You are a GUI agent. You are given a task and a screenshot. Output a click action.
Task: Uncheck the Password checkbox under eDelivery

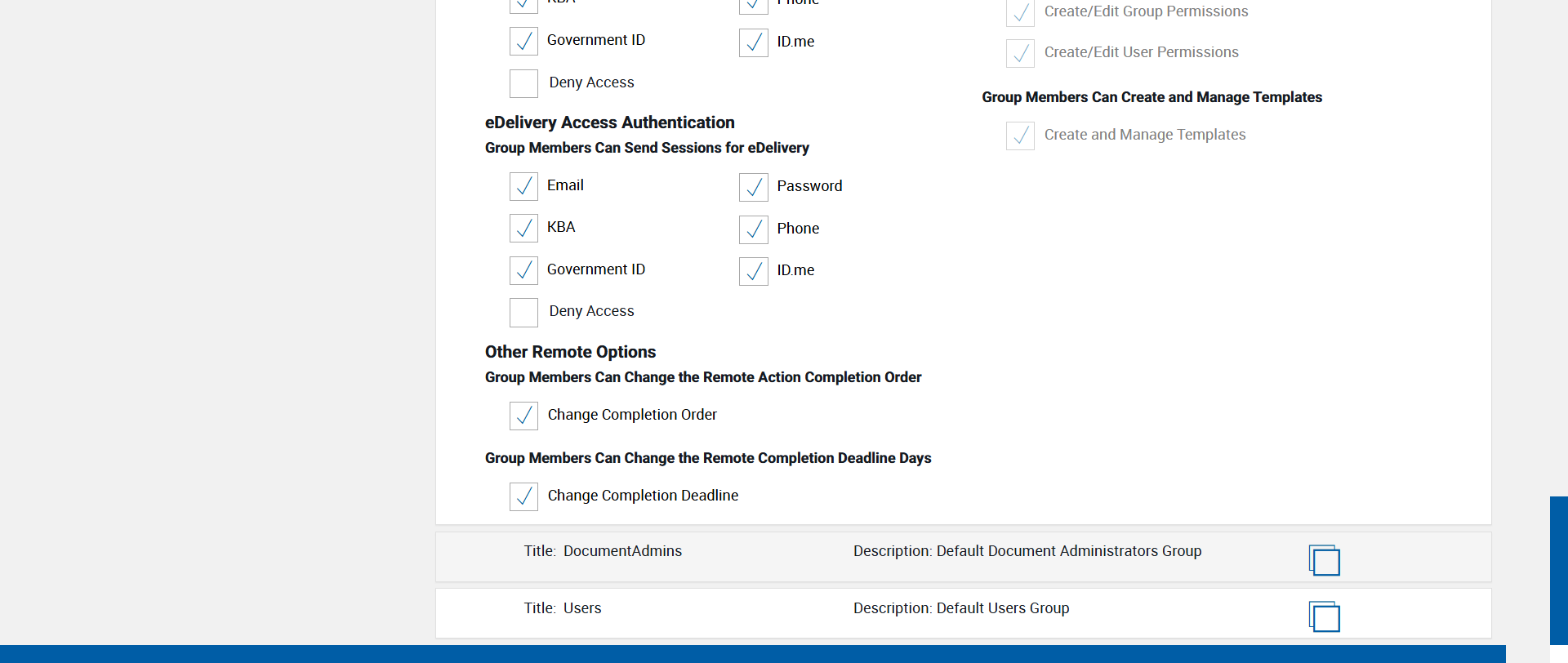pyautogui.click(x=753, y=187)
